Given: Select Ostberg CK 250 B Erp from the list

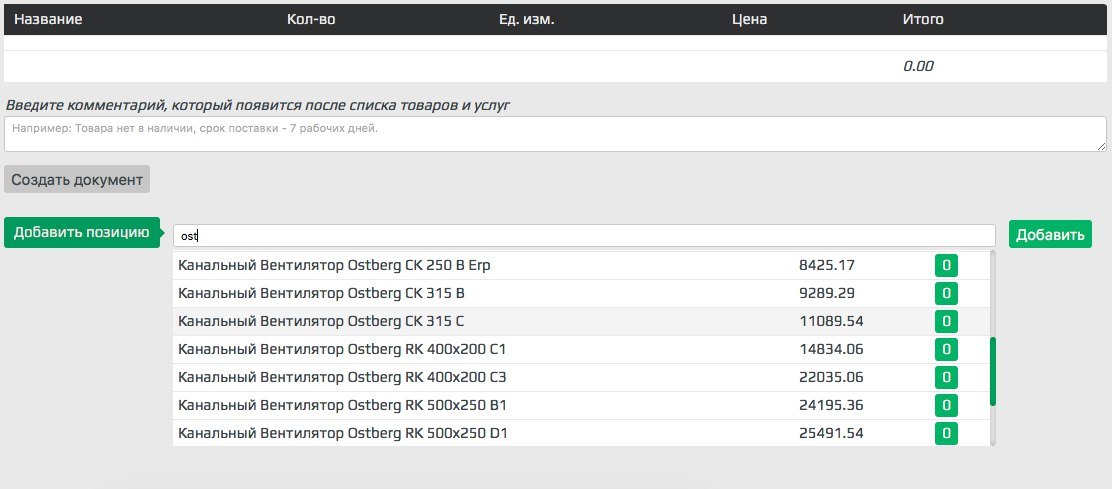Looking at the screenshot, I should pos(581,266).
